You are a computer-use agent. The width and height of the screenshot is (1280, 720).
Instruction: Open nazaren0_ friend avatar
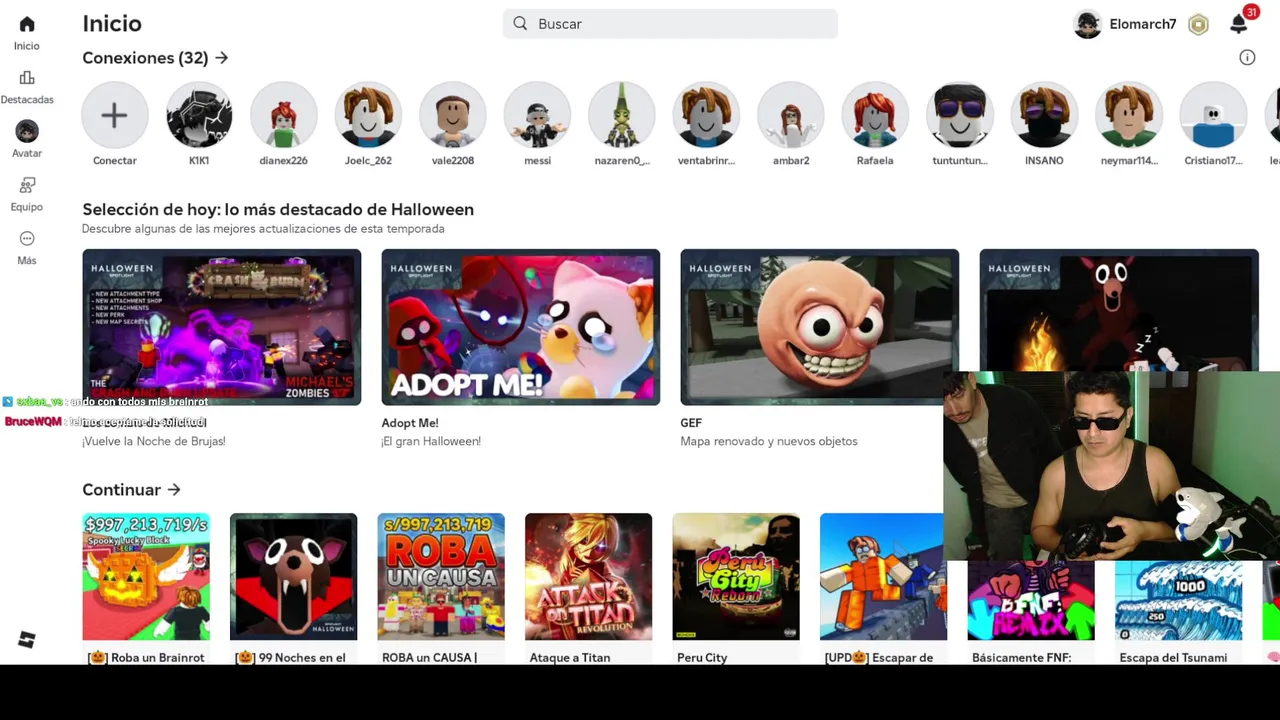(622, 115)
